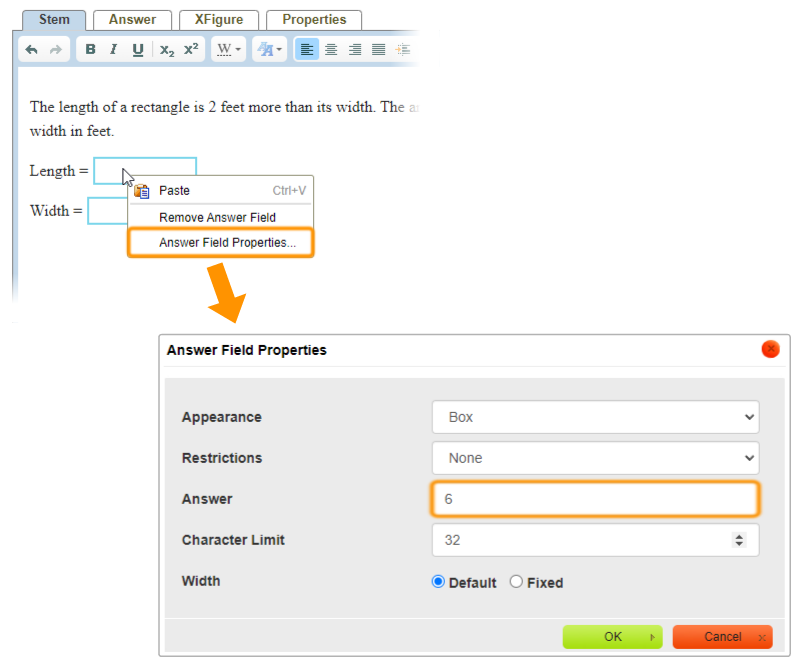Click the Undo arrow icon
Viewport: 791px width, 657px height.
coord(32,49)
